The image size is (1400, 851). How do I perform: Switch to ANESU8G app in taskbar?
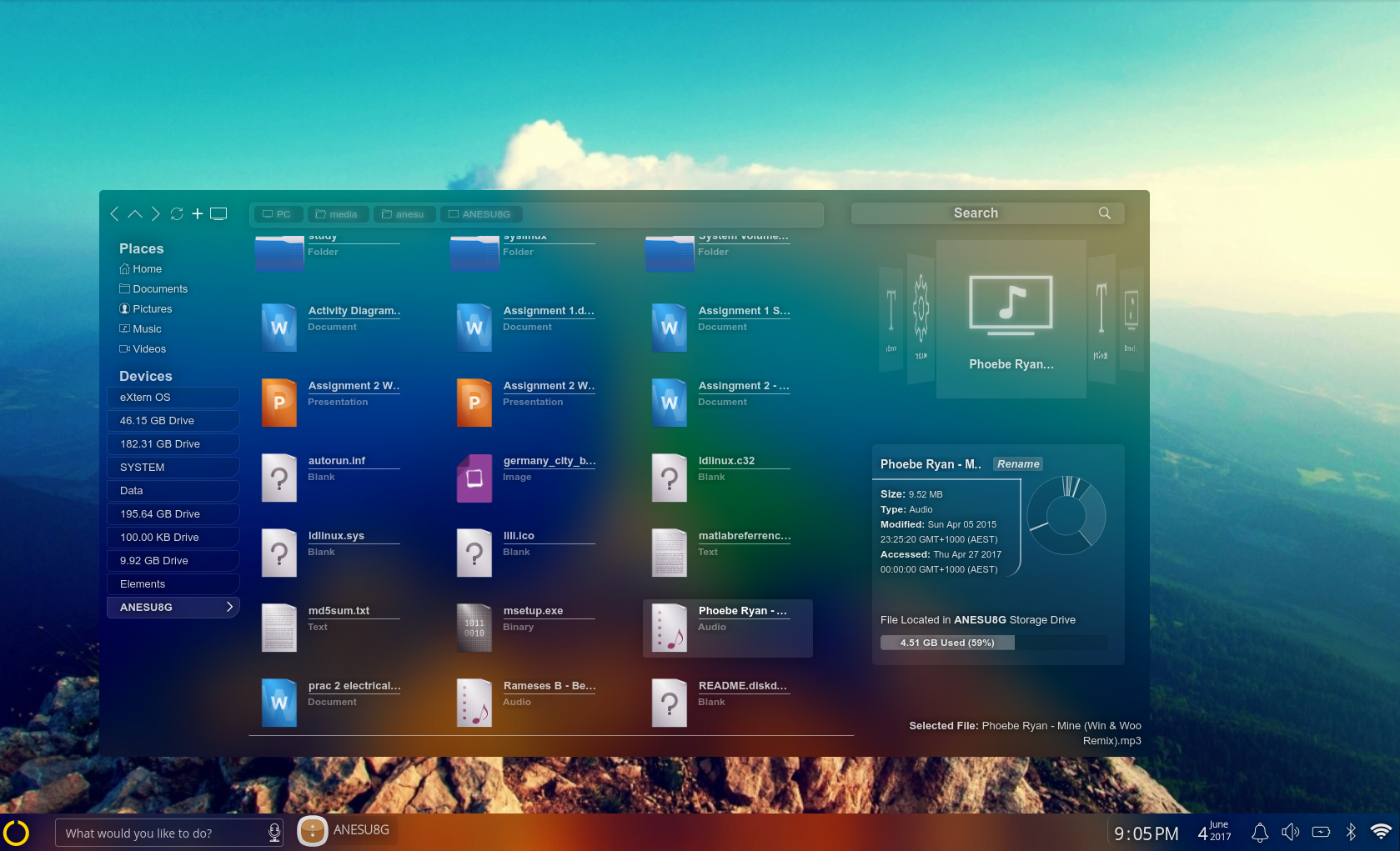(346, 830)
